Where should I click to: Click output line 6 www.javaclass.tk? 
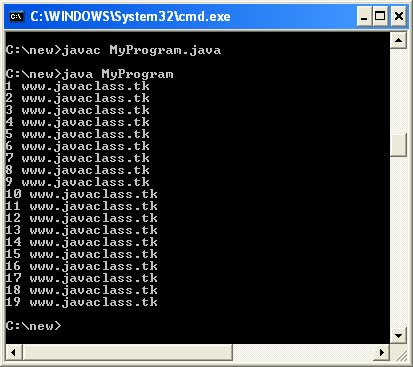pyautogui.click(x=78, y=146)
